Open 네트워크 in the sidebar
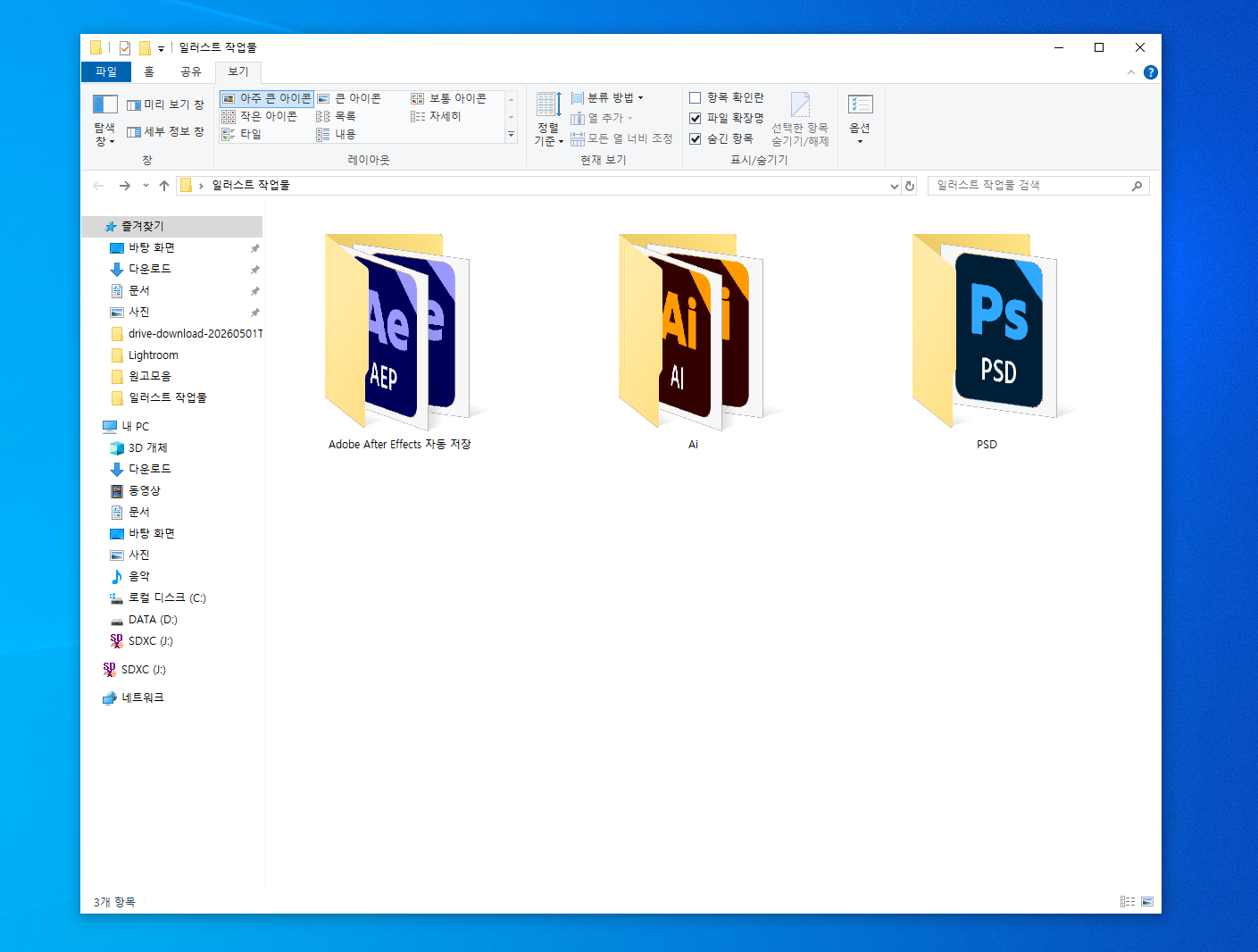The height and width of the screenshot is (952, 1258). tap(133, 697)
